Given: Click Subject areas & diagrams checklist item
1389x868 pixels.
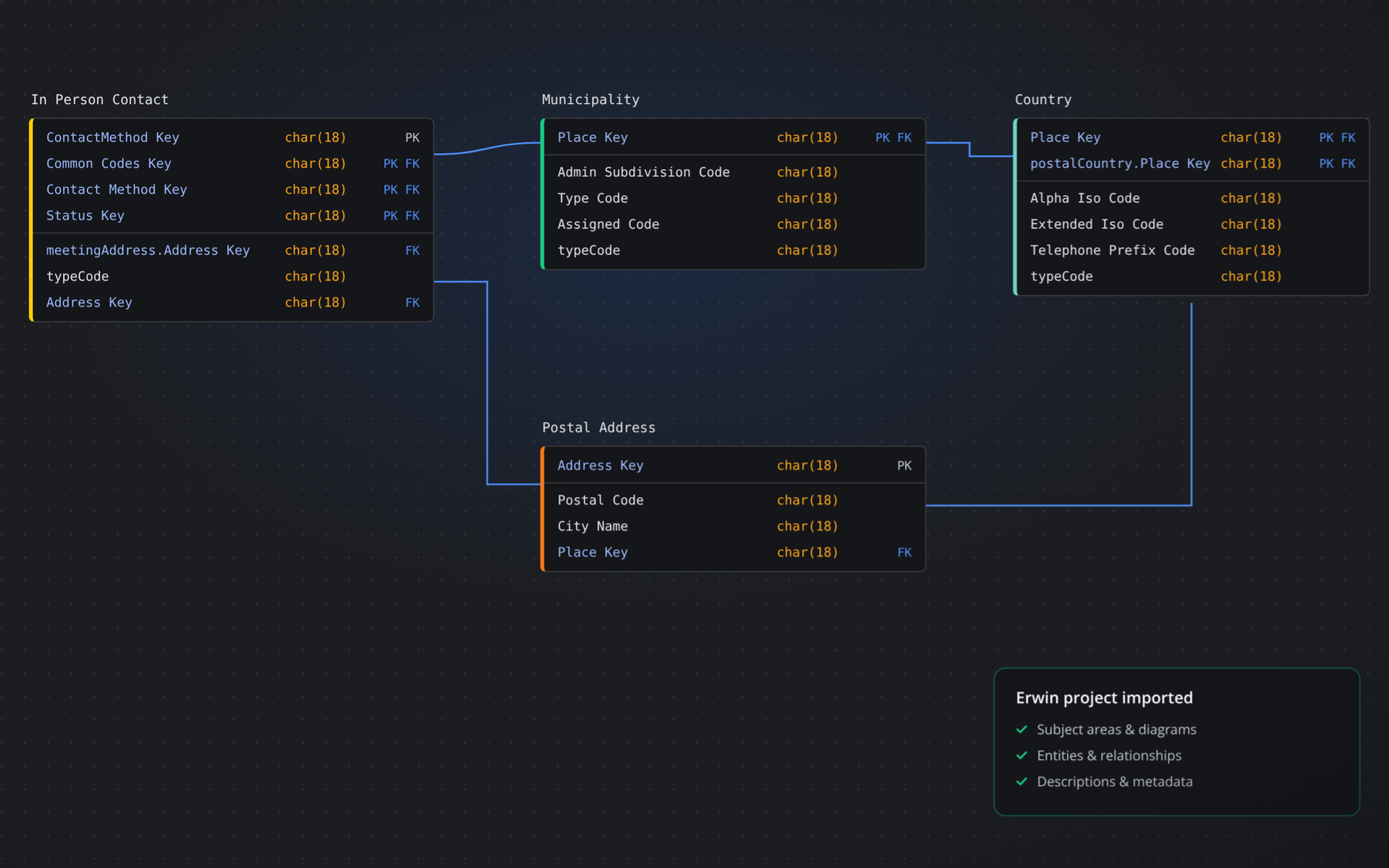Looking at the screenshot, I should tap(1117, 729).
